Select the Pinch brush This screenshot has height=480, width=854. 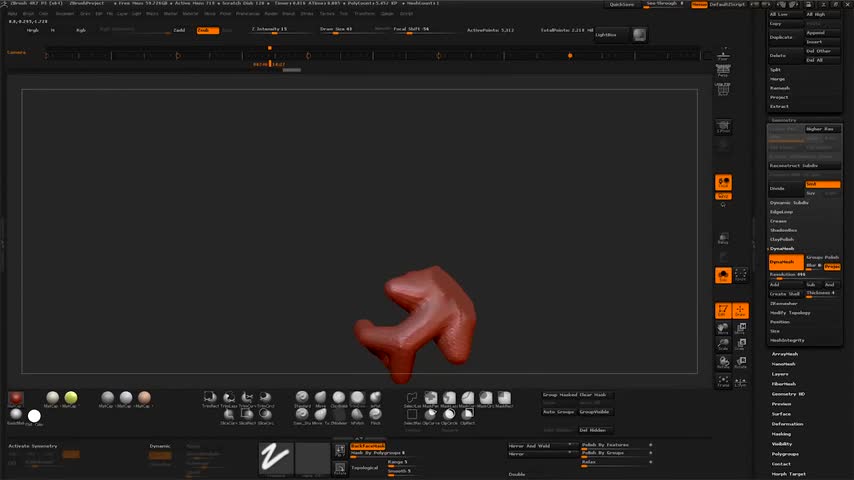tap(376, 415)
